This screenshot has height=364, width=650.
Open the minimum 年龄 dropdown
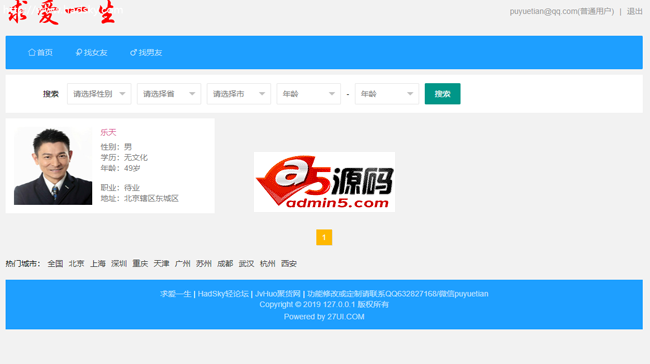click(x=308, y=94)
